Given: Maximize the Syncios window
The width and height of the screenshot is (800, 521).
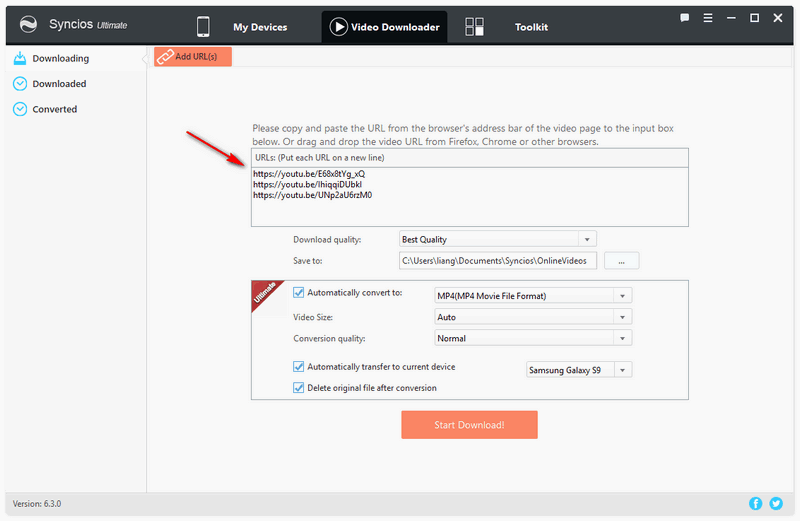Looking at the screenshot, I should 754,18.
